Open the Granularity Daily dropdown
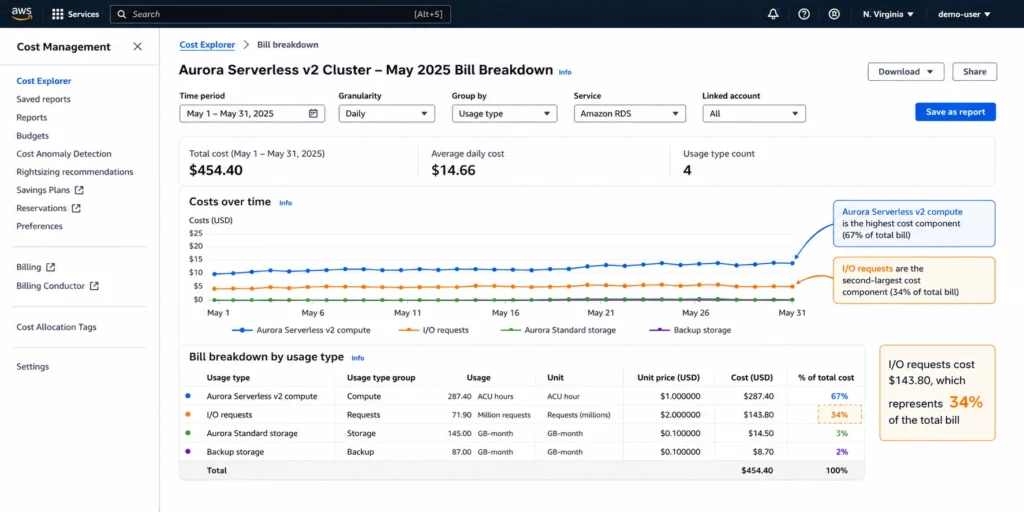The width and height of the screenshot is (1024, 512). [x=387, y=114]
